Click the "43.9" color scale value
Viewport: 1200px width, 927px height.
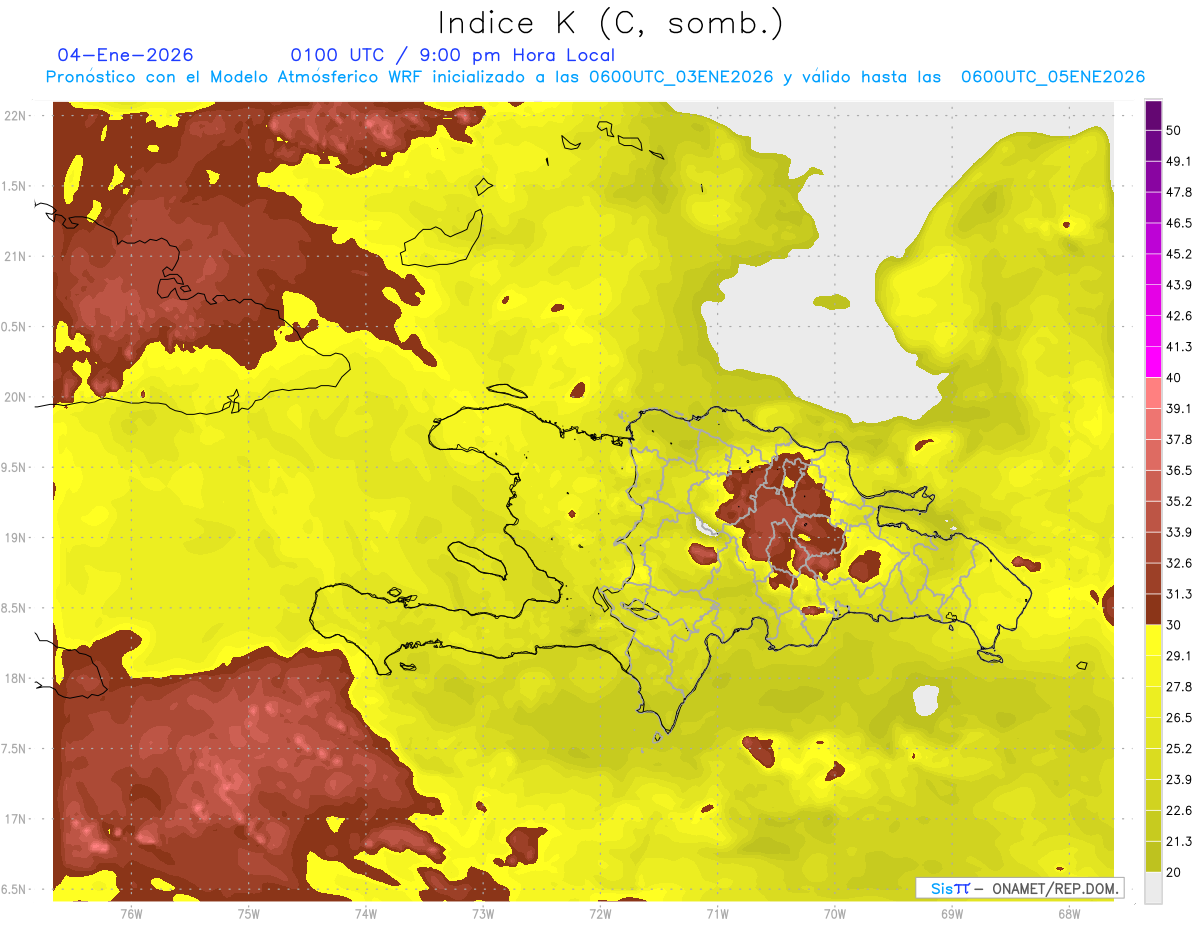1179,285
